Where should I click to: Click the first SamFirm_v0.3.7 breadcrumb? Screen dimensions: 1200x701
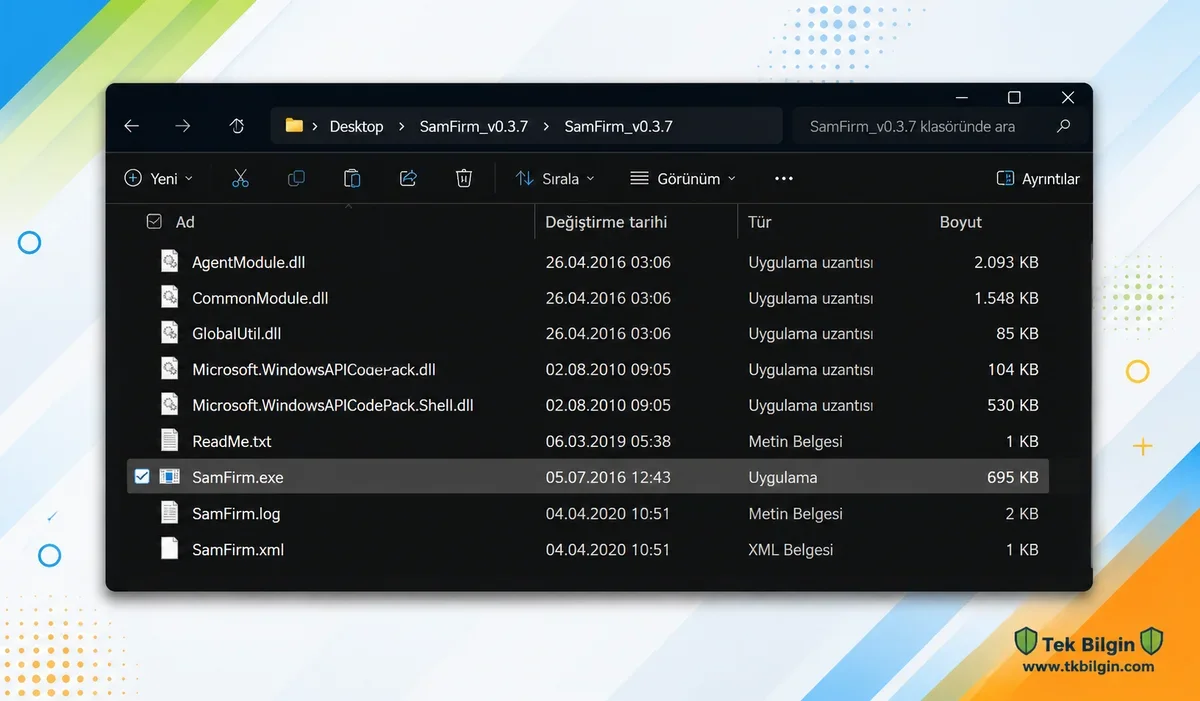474,126
